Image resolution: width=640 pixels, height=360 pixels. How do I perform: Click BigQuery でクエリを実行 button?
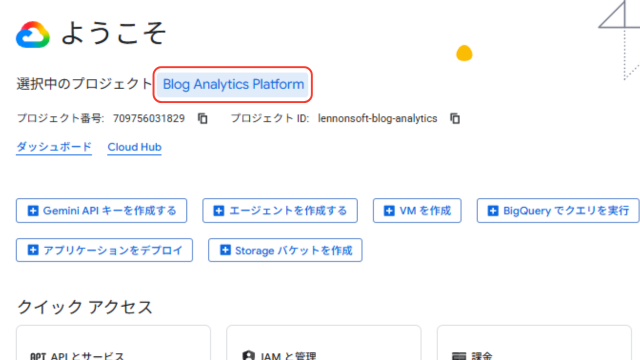click(558, 211)
